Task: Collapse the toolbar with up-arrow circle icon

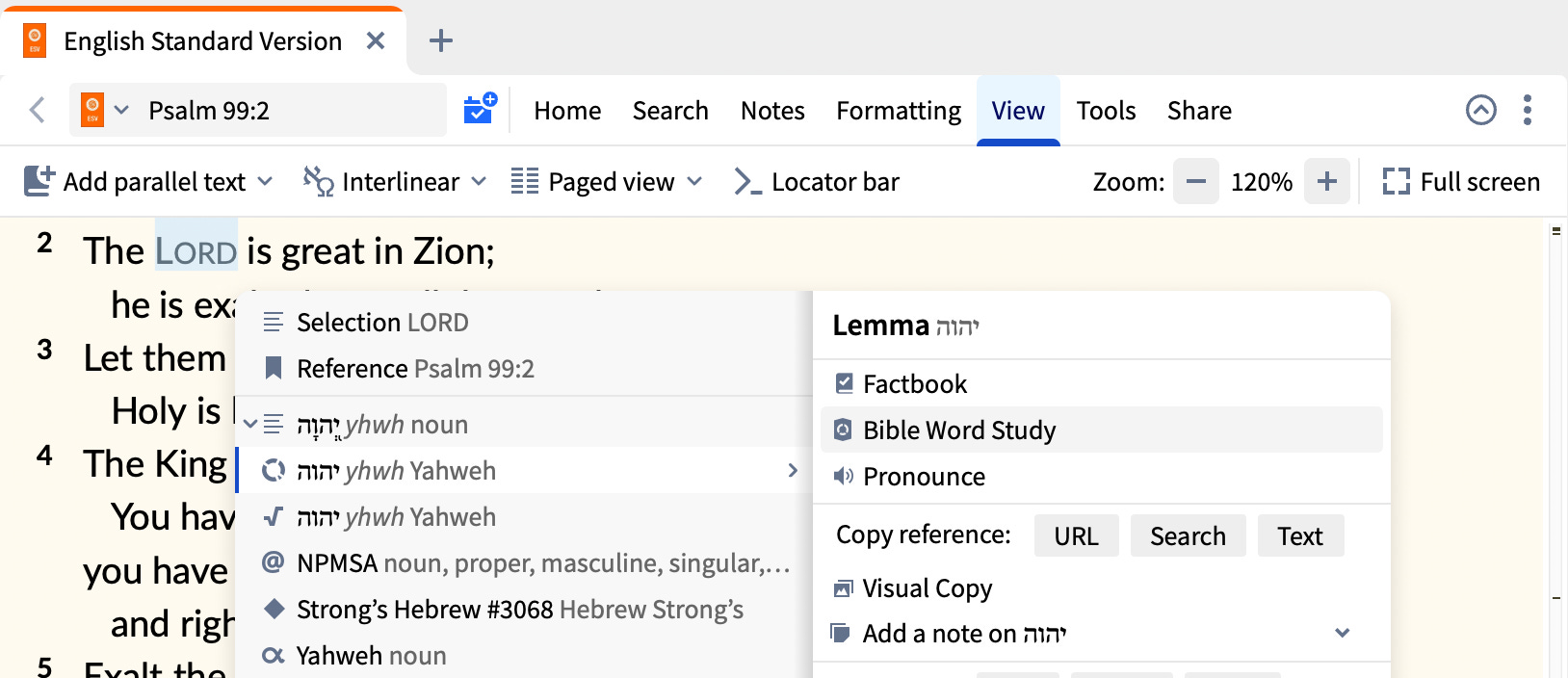Action: pyautogui.click(x=1480, y=110)
